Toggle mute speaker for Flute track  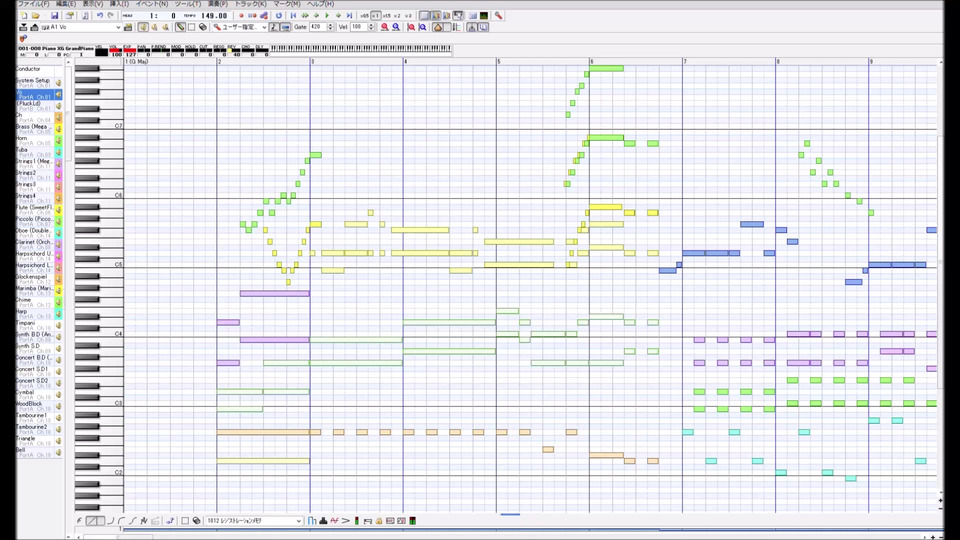(x=58, y=209)
